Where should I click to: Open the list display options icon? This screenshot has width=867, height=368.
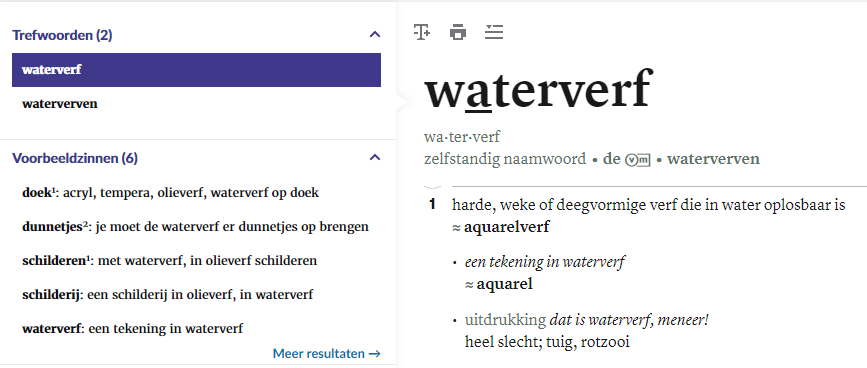[494, 32]
